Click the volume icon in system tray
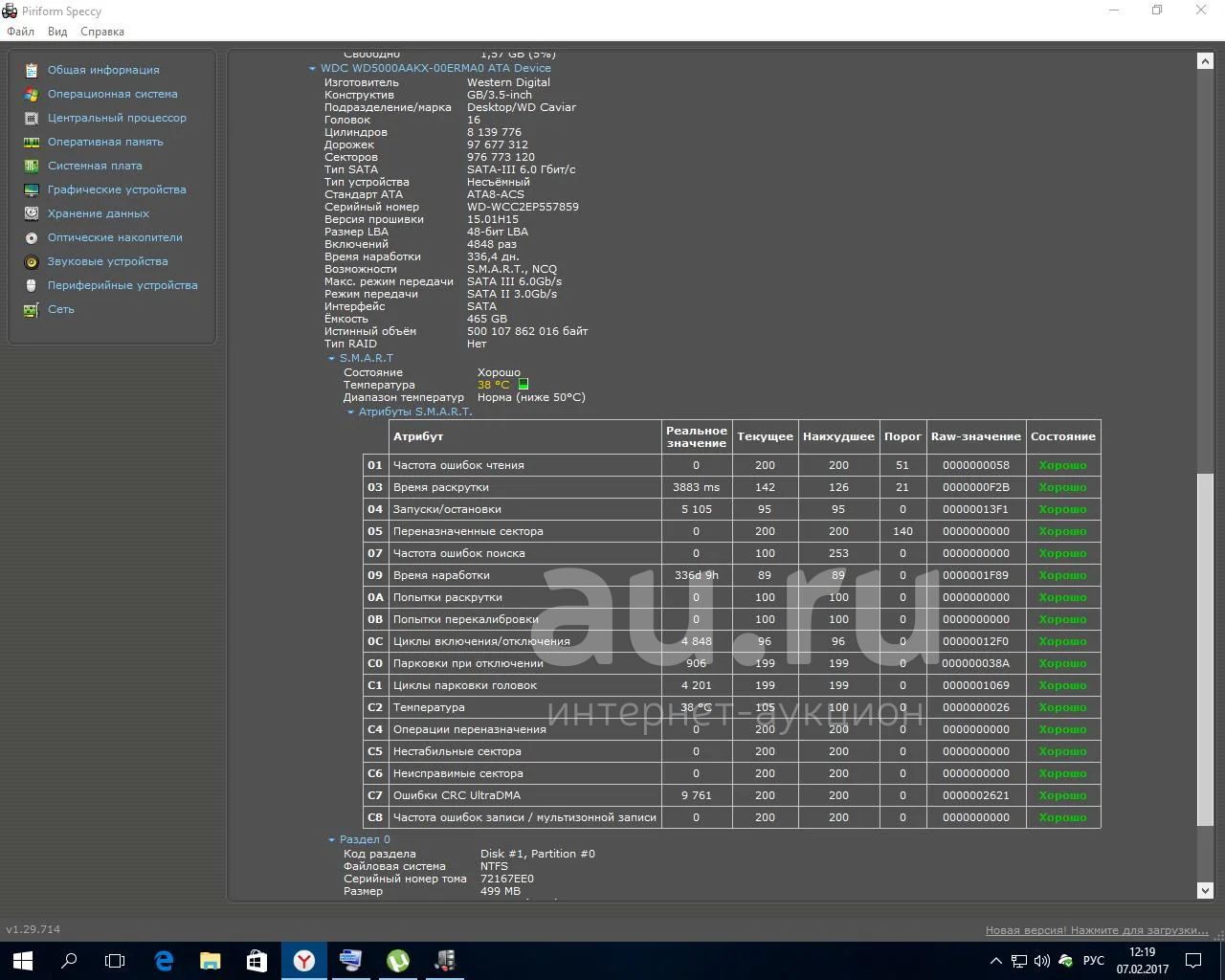This screenshot has height=980, width=1225. pyautogui.click(x=1041, y=961)
